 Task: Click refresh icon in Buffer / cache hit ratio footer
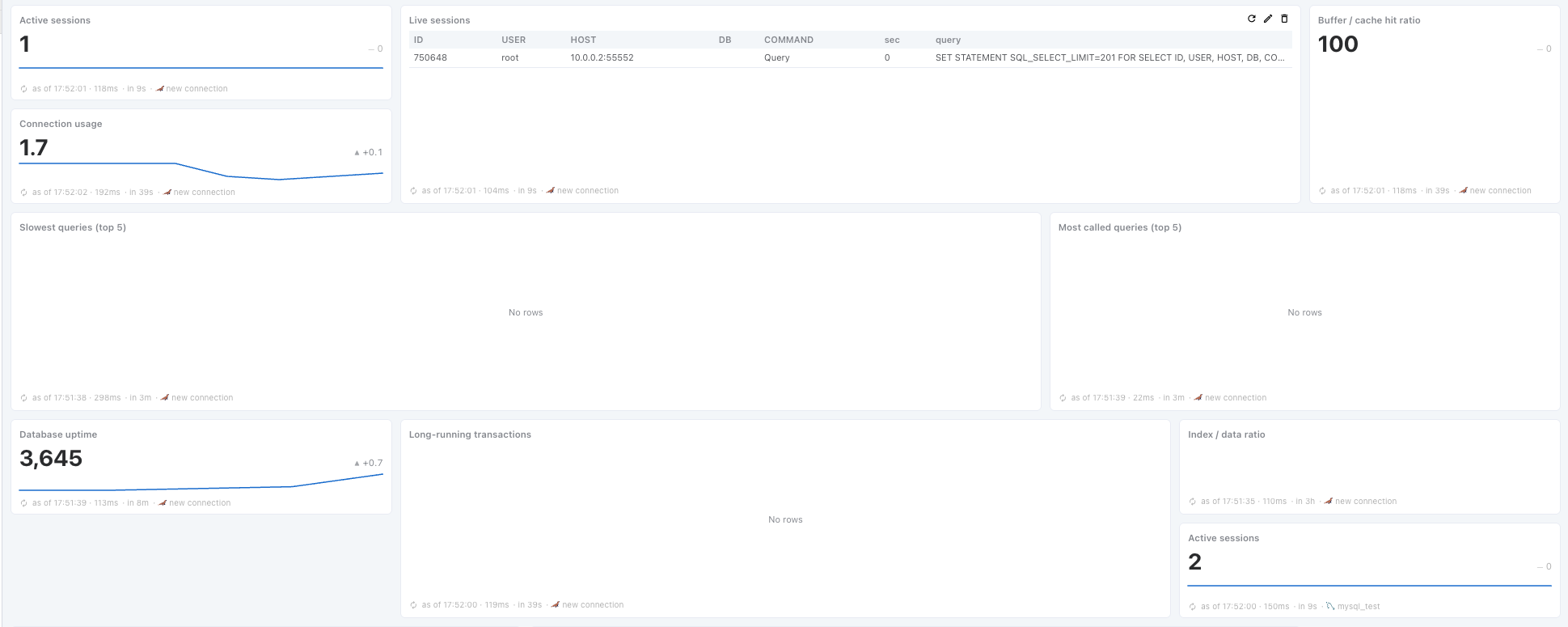coord(1323,191)
